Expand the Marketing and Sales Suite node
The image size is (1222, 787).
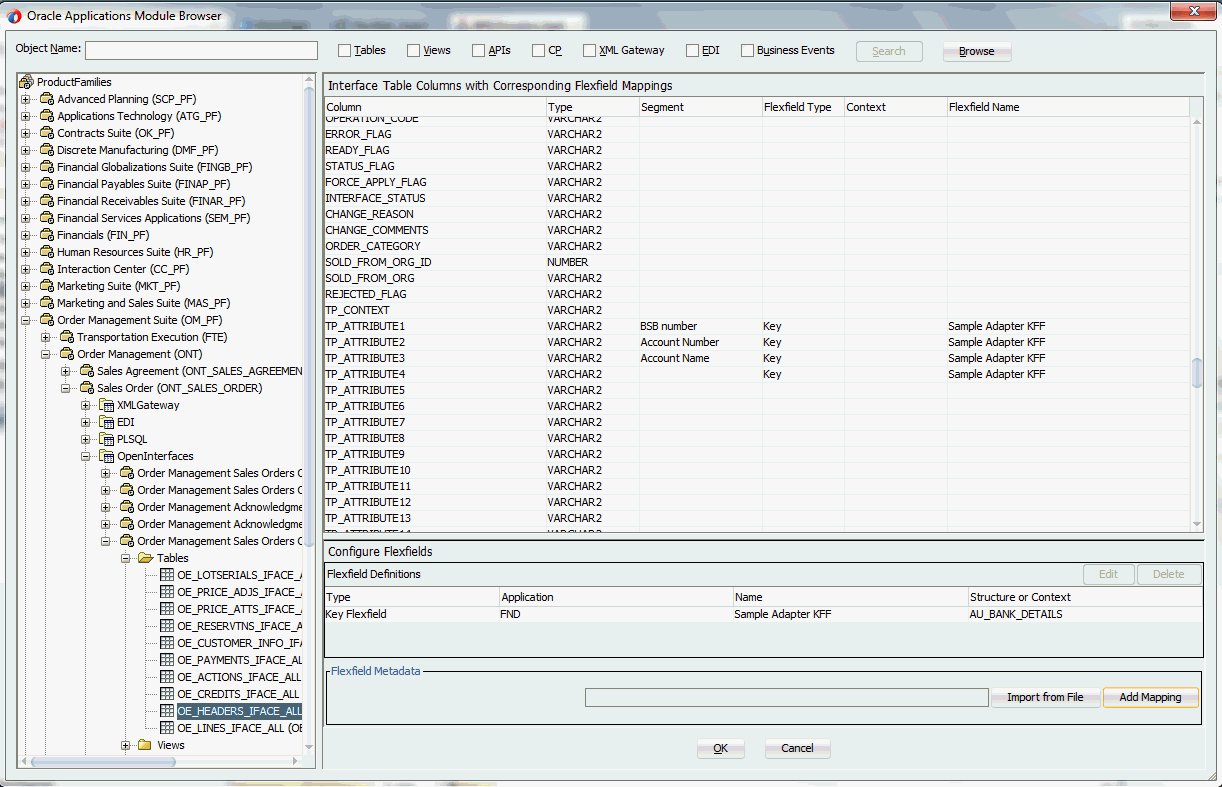tap(26, 303)
